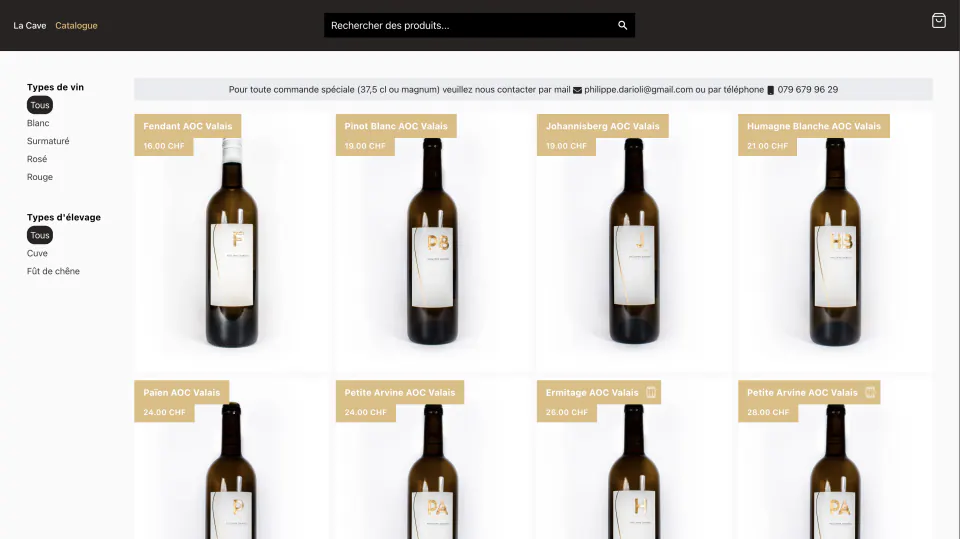Filter wines by Rosé
The height and width of the screenshot is (539, 960).
pyautogui.click(x=37, y=159)
